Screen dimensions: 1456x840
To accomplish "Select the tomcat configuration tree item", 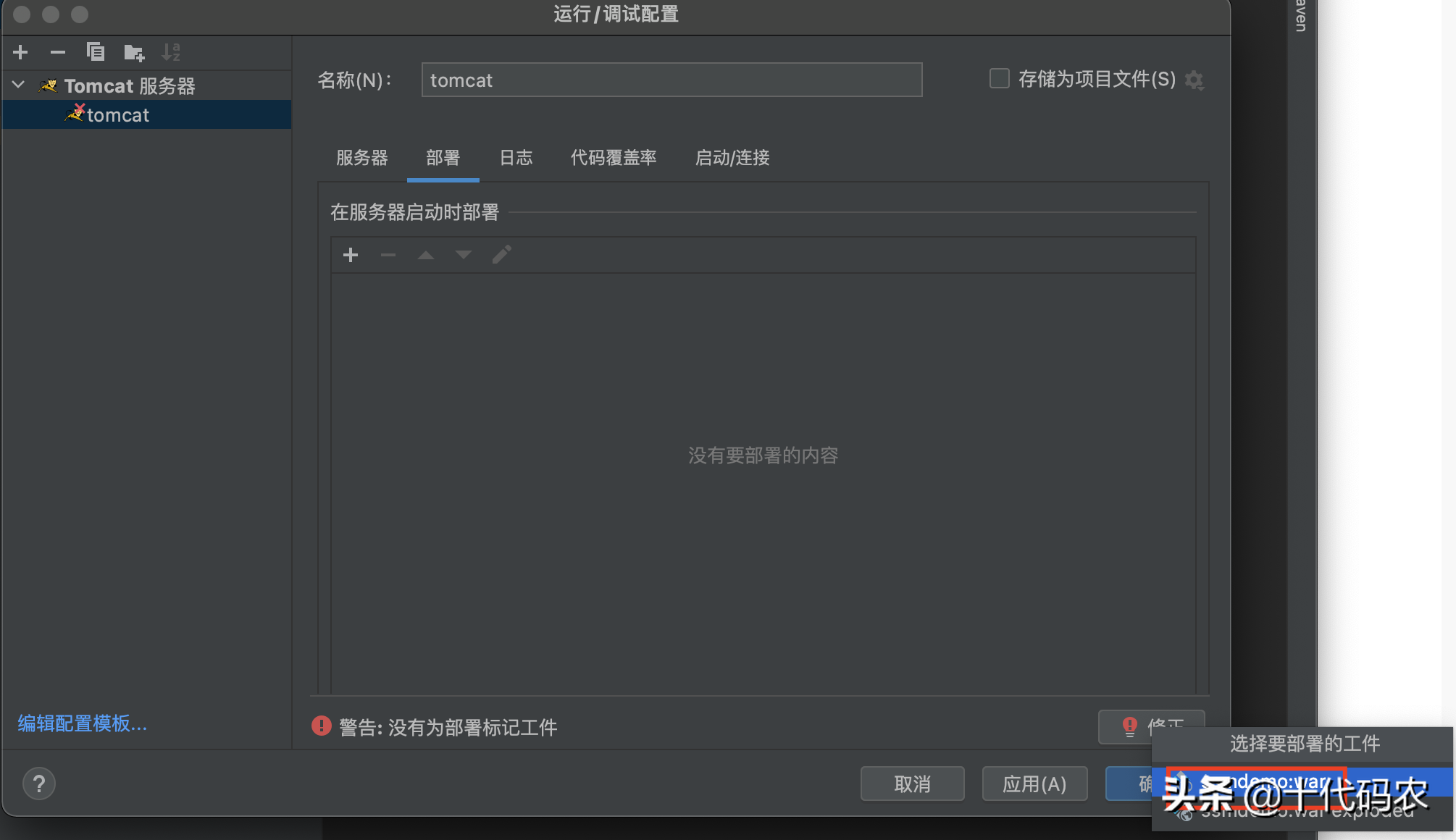I will click(118, 114).
